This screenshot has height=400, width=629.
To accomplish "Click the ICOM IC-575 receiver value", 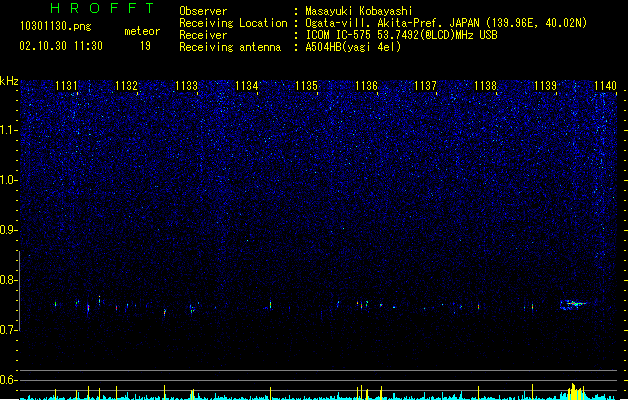I will coord(401,35).
